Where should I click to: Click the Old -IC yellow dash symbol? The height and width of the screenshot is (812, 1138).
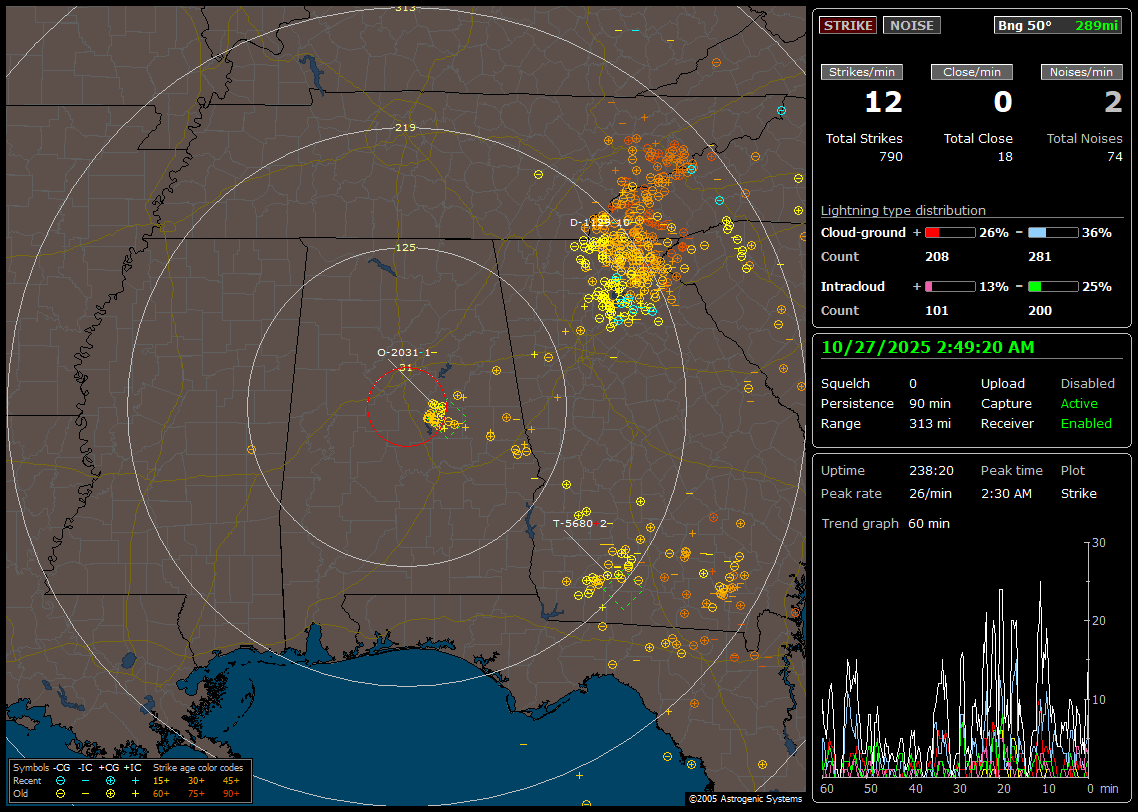pyautogui.click(x=86, y=793)
